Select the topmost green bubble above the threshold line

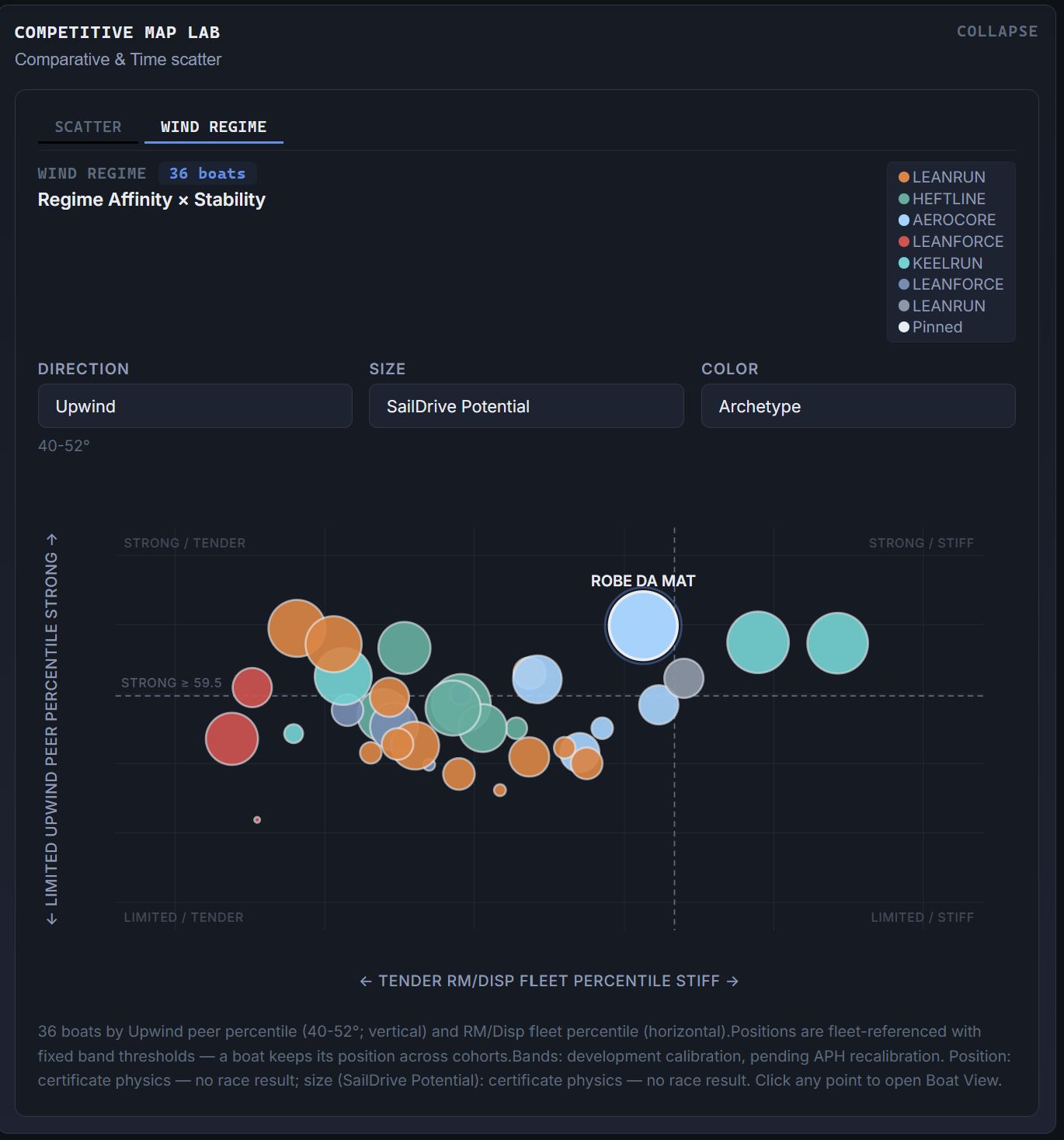click(405, 648)
